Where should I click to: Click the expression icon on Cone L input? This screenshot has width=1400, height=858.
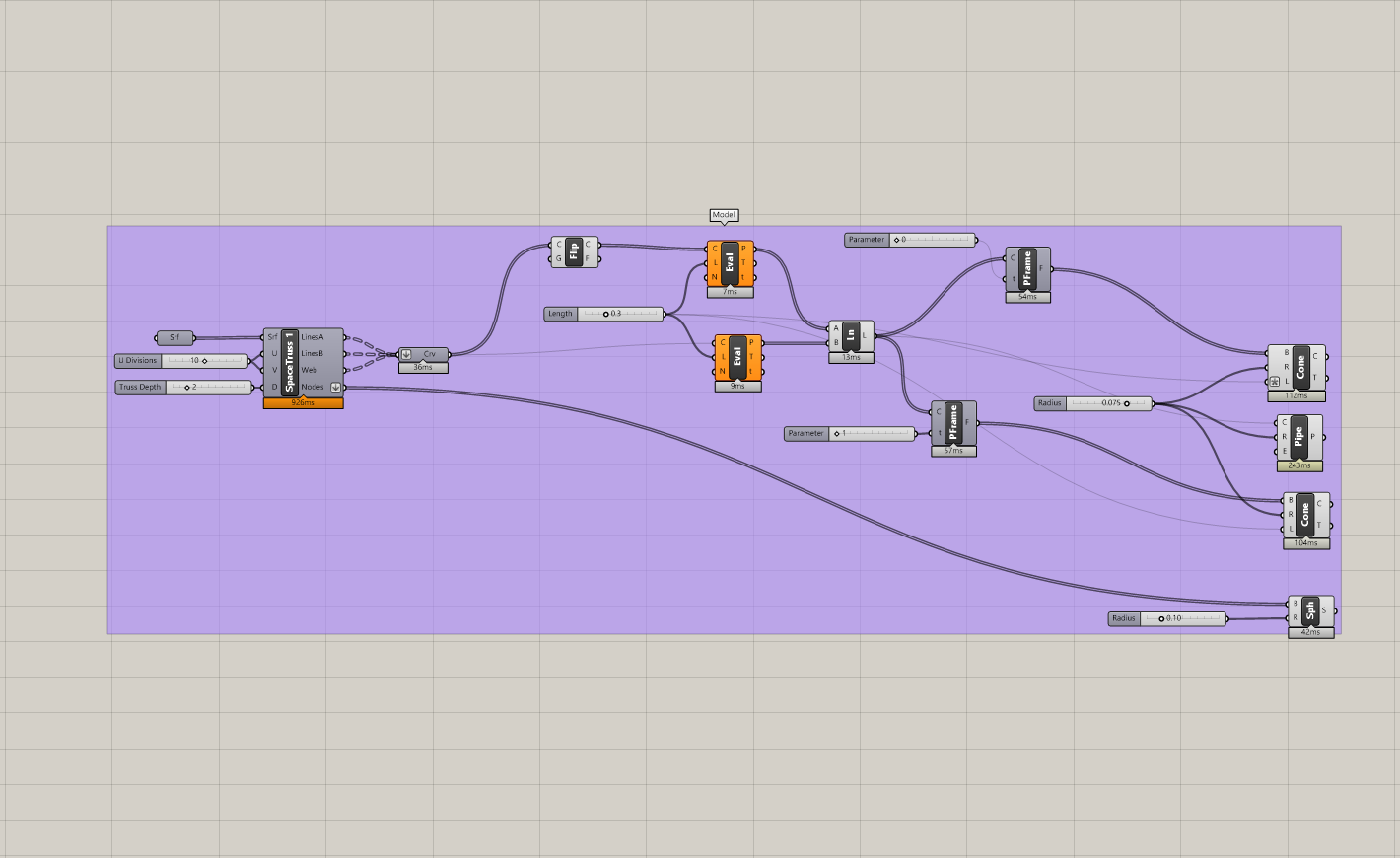(x=1273, y=379)
